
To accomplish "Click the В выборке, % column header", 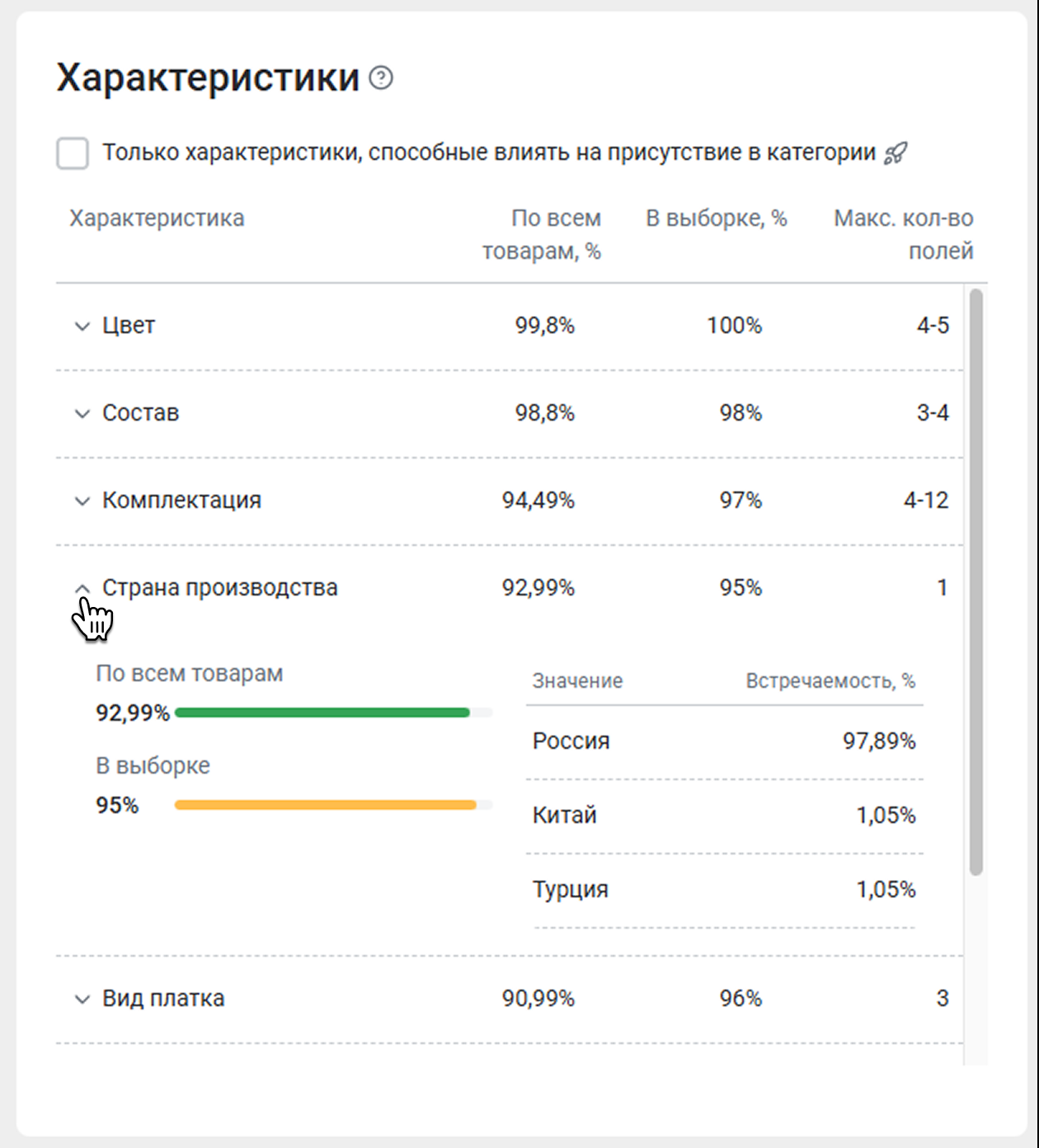I will (x=716, y=219).
